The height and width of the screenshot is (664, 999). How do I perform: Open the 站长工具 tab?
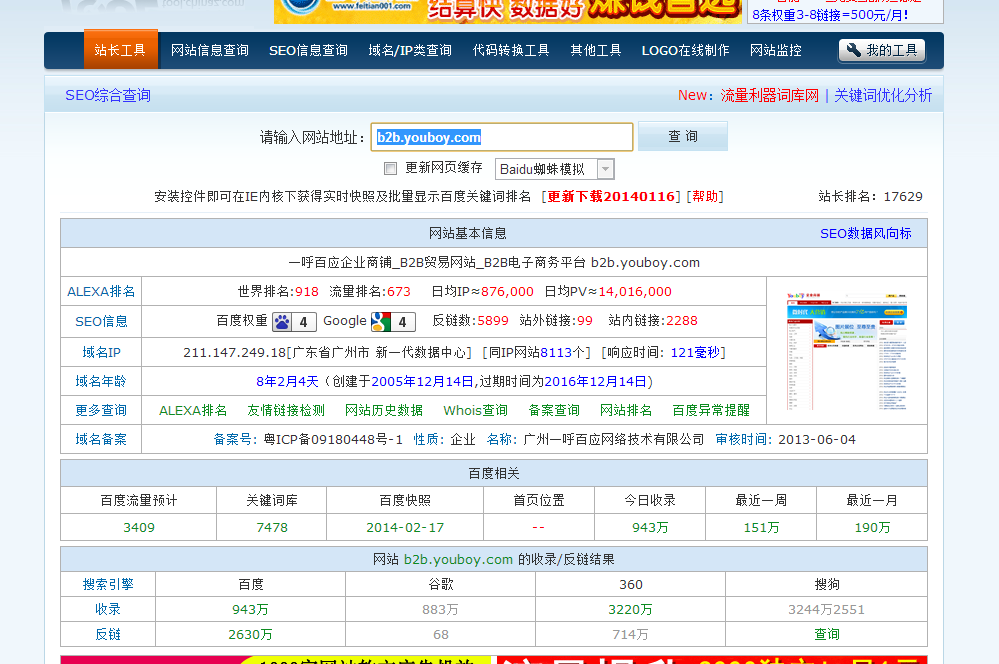click(x=120, y=50)
